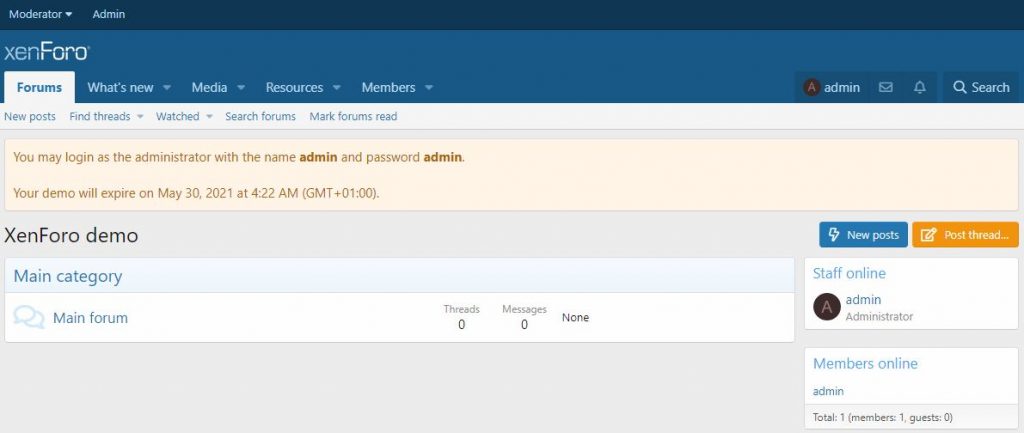This screenshot has height=433, width=1024.
Task: Open the Members tab
Action: pos(389,88)
